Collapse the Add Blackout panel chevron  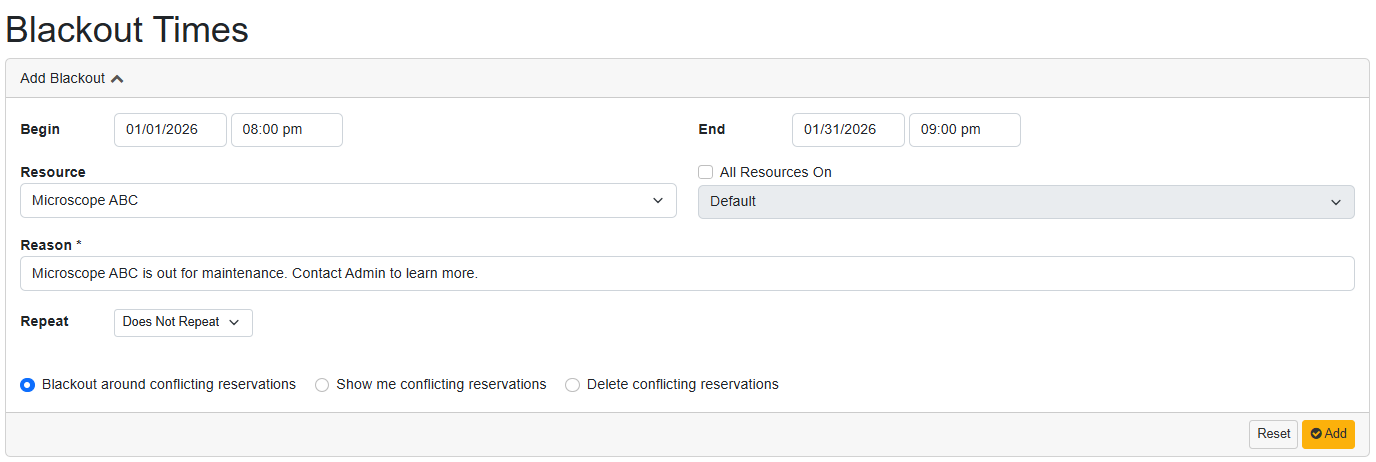point(117,79)
